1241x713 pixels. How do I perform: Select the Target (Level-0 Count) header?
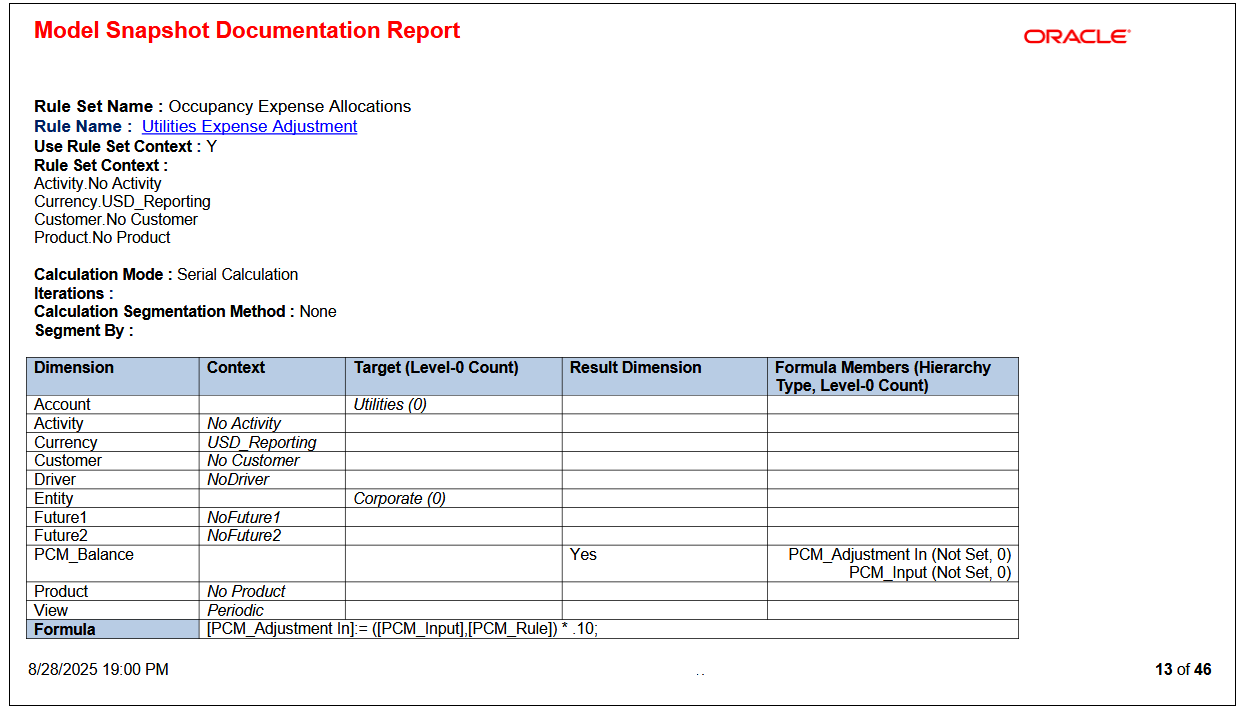(x=435, y=367)
